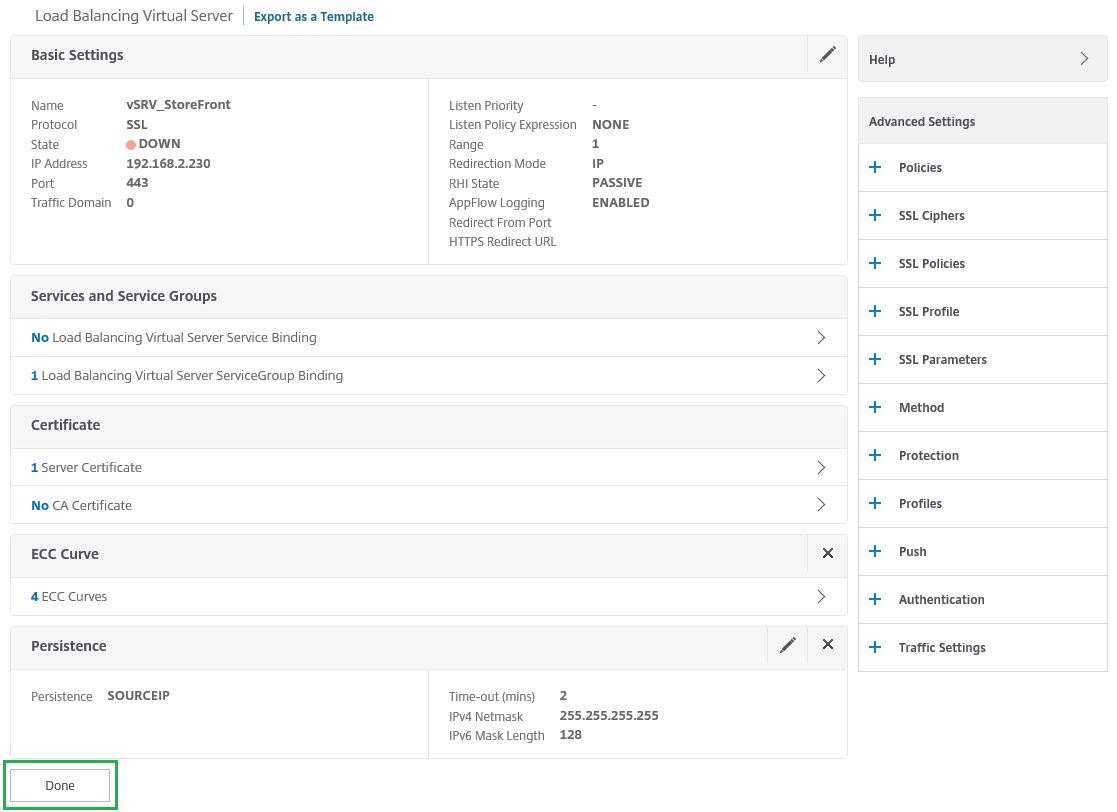Image resolution: width=1117 pixels, height=812 pixels.
Task: Add the Protection section via its plus icon
Action: pos(875,455)
